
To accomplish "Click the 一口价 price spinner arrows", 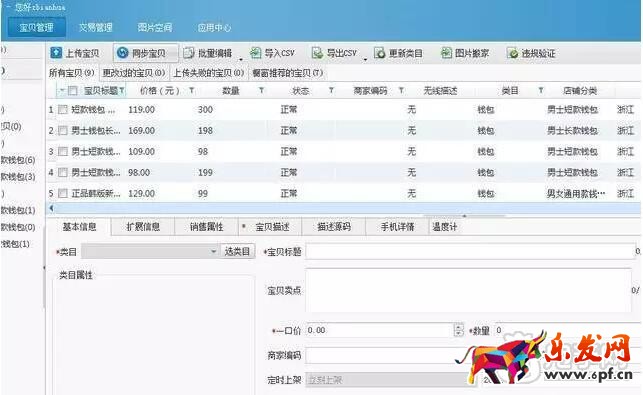I will pos(458,330).
